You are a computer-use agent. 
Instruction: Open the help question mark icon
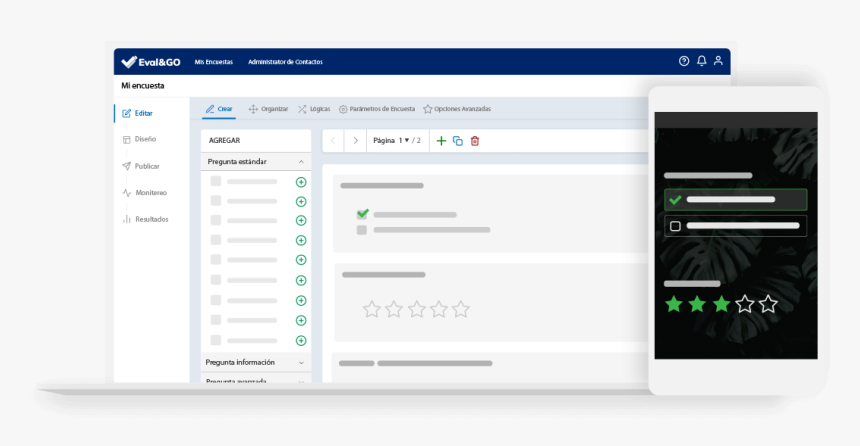(x=684, y=61)
